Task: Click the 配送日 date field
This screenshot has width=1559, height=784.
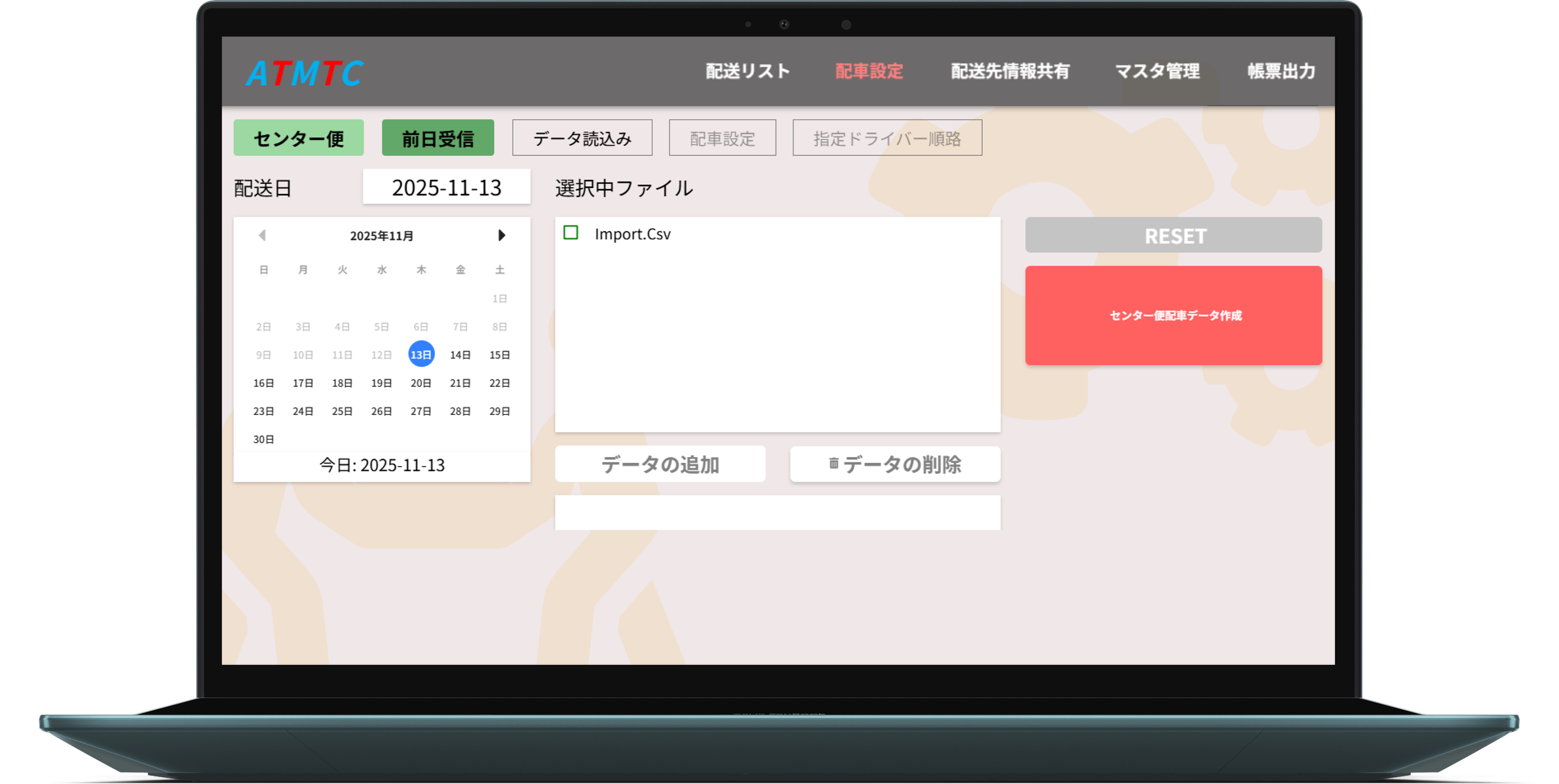Action: click(446, 188)
